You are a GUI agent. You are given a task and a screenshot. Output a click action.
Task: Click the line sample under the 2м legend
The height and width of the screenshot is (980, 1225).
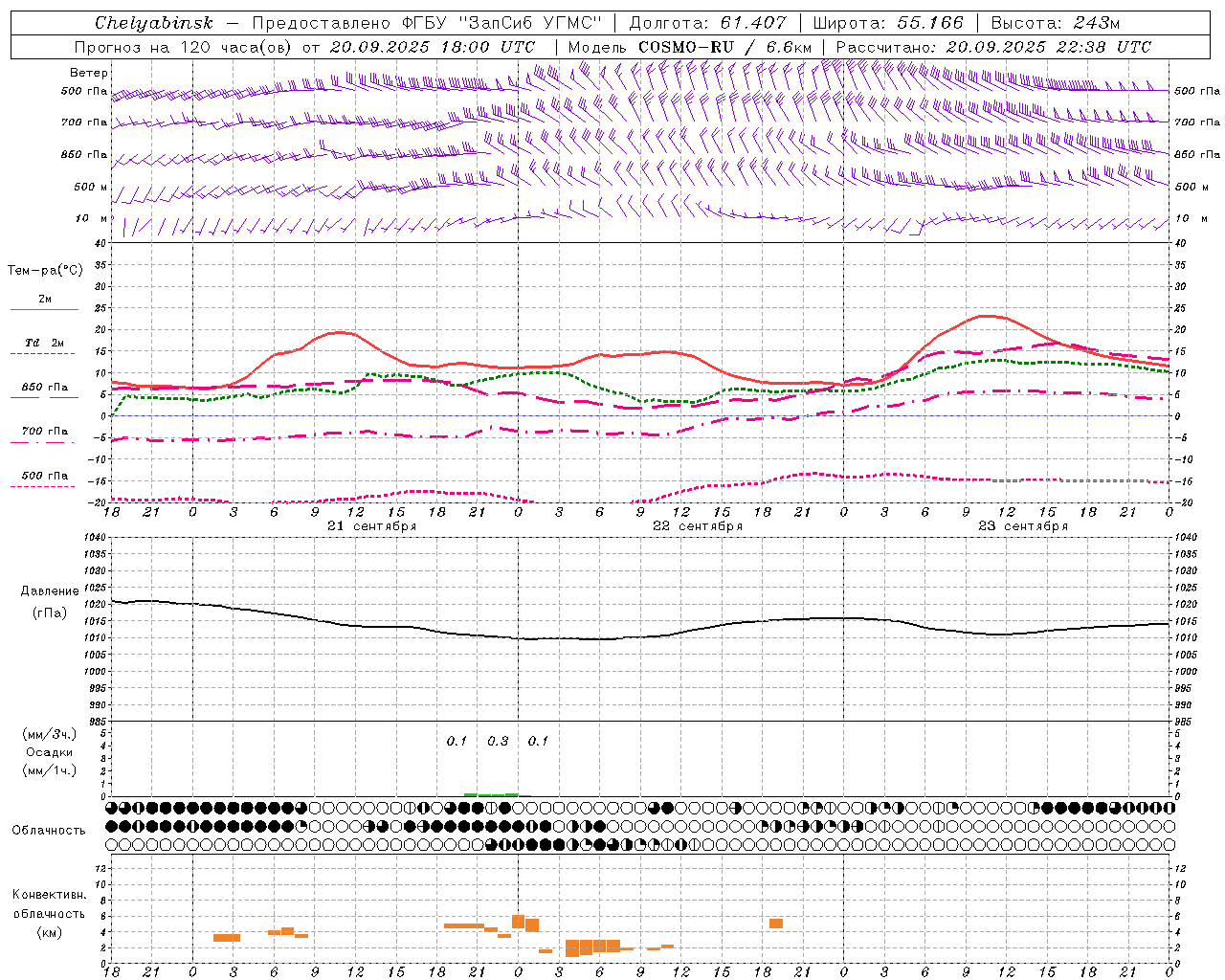[x=44, y=309]
